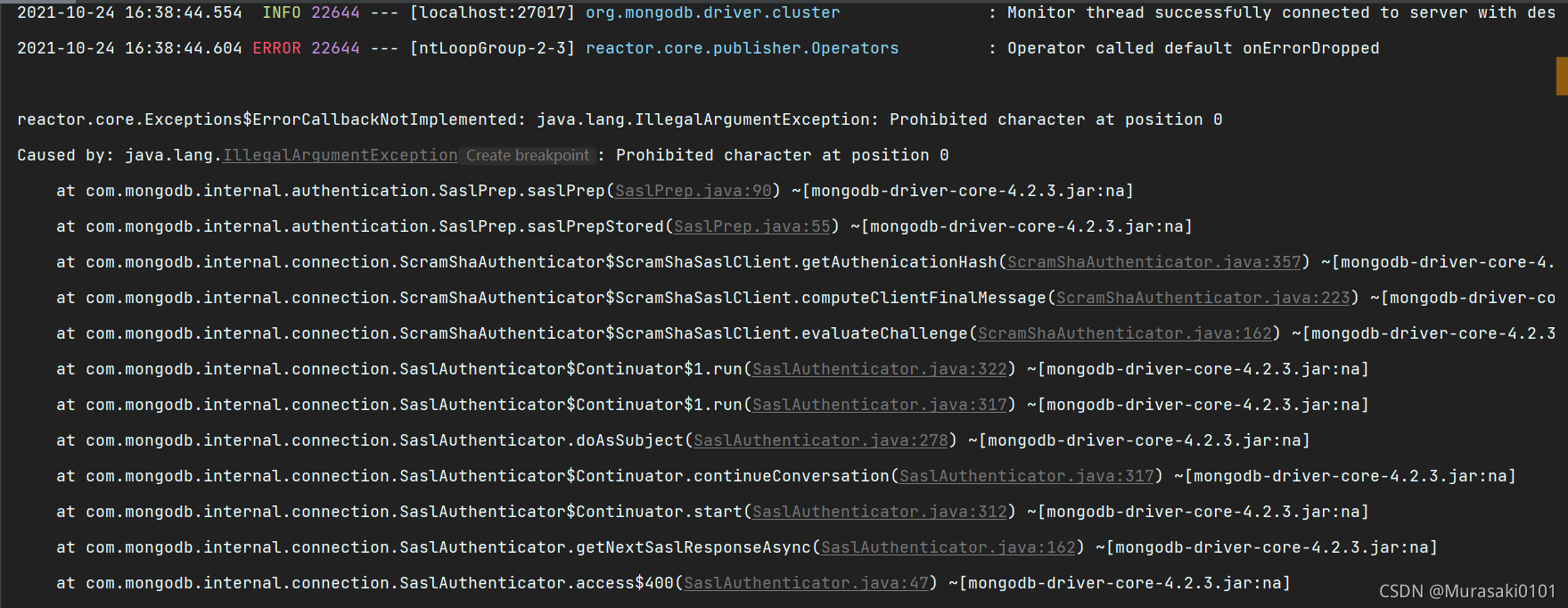Open the SaslAuthenticator.java:47 link
The width and height of the screenshot is (1568, 608).
click(806, 583)
